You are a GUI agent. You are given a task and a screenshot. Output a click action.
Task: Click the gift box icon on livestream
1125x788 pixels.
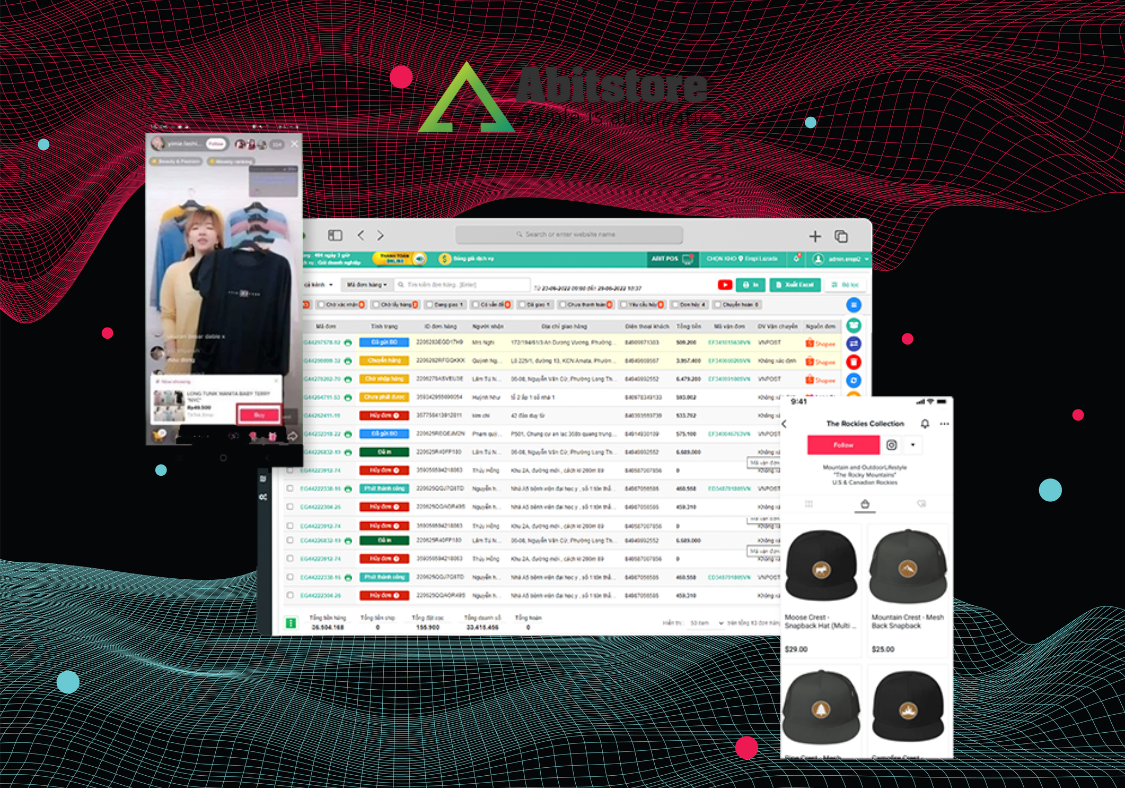(x=272, y=436)
